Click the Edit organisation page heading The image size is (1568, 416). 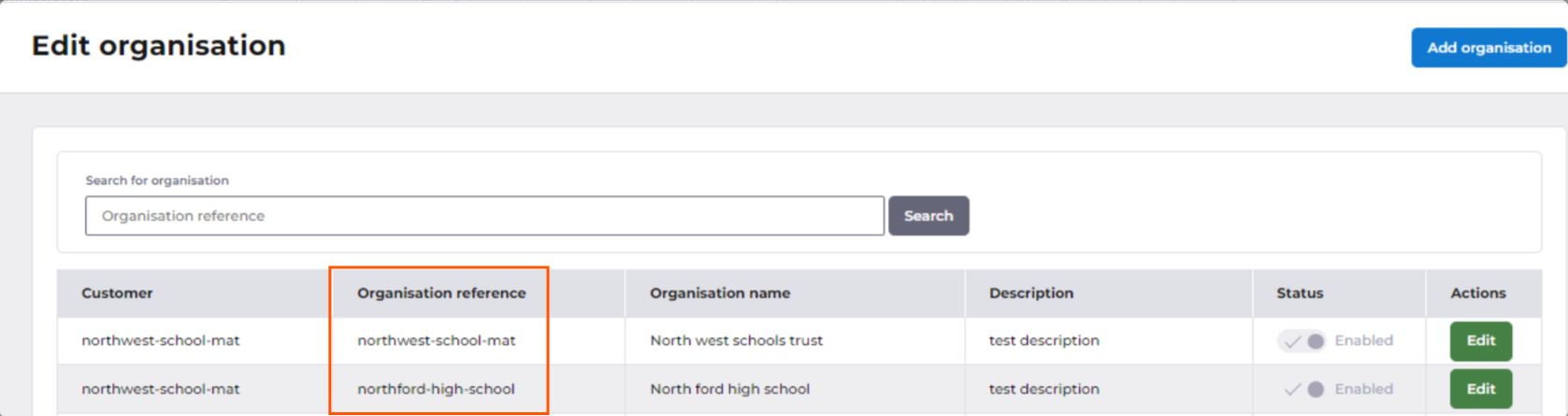point(159,46)
